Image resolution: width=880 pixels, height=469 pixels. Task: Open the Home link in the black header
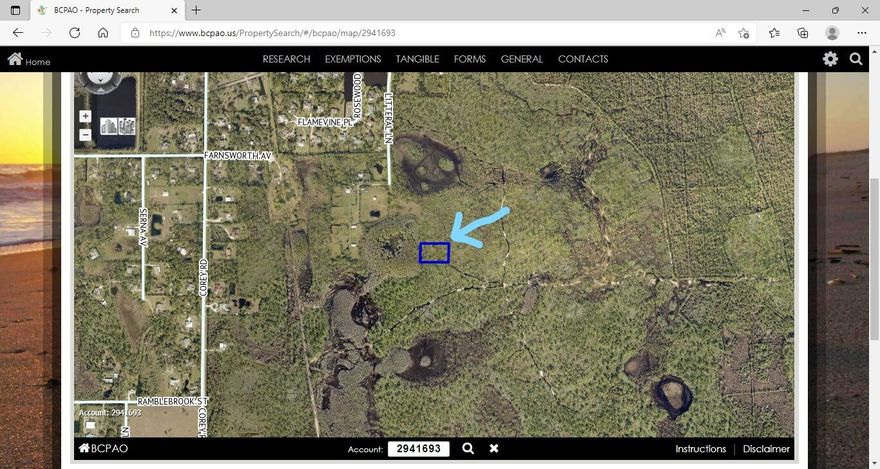pyautogui.click(x=29, y=59)
